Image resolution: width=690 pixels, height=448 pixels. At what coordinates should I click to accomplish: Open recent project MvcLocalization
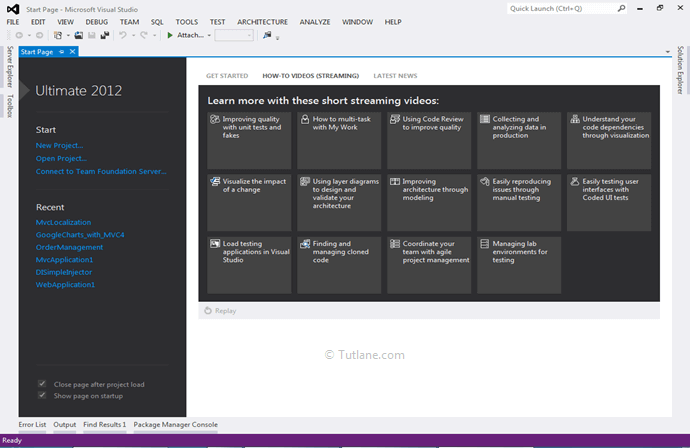click(63, 222)
